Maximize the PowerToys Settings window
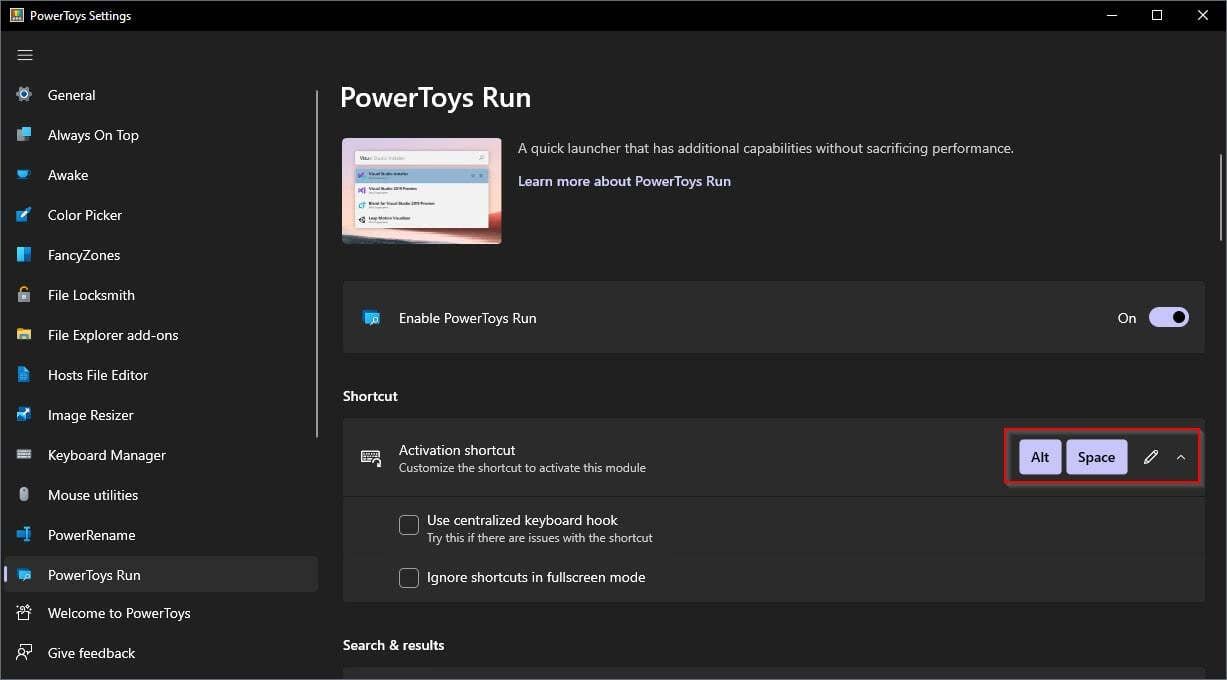 tap(1157, 15)
